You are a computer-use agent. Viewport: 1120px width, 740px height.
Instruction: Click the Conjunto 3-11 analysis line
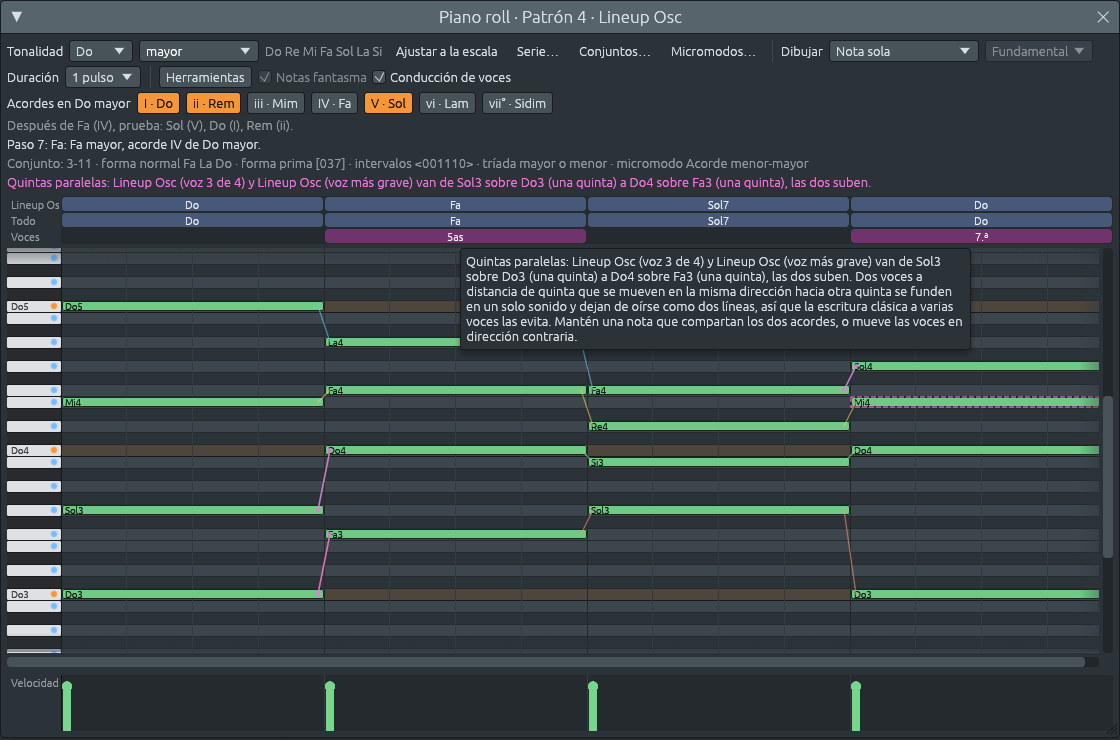pyautogui.click(x=407, y=164)
